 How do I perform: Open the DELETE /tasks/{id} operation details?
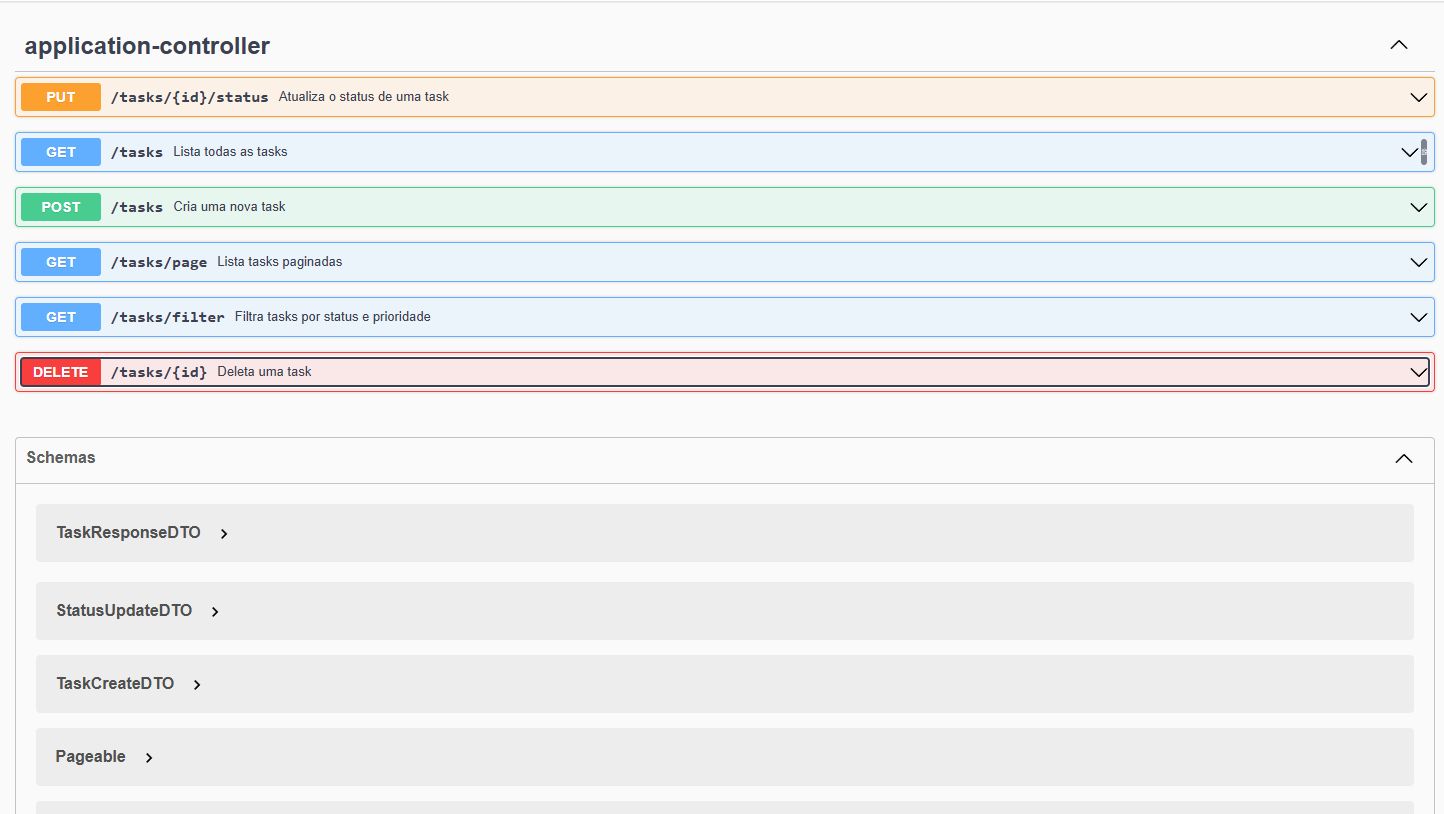click(x=1418, y=371)
